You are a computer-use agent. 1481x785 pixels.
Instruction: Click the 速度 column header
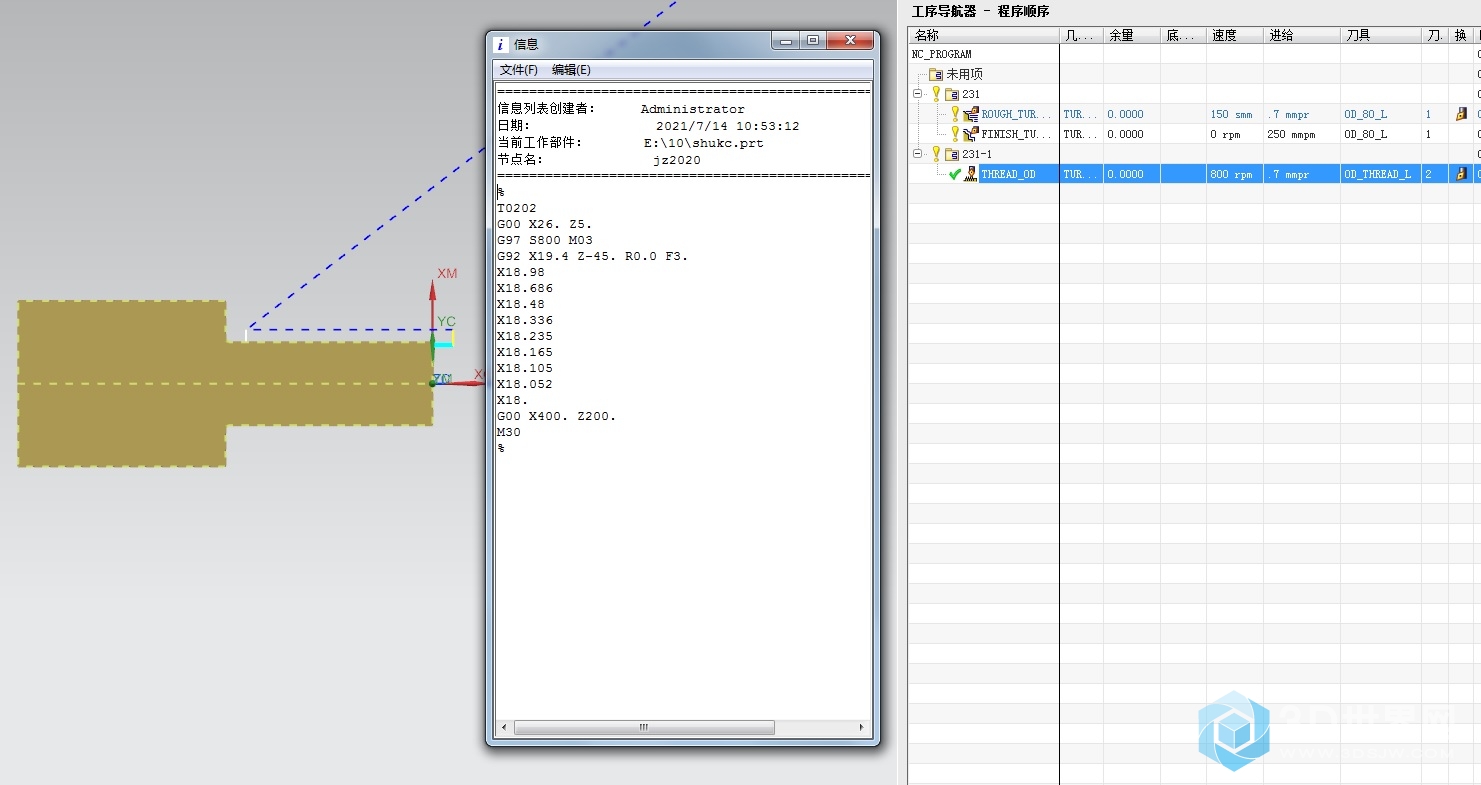click(x=1235, y=35)
